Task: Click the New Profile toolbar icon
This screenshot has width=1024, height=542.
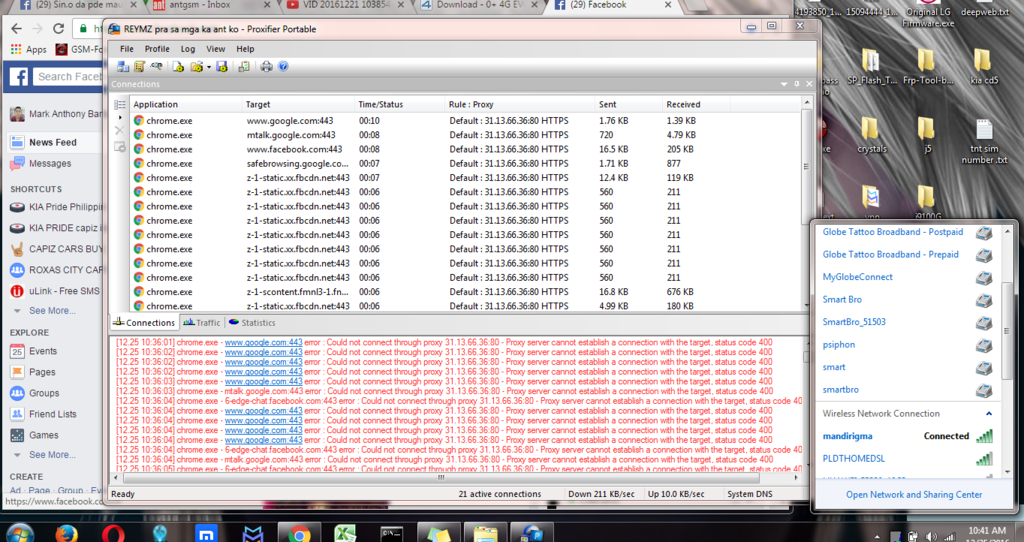Action: tap(178, 67)
